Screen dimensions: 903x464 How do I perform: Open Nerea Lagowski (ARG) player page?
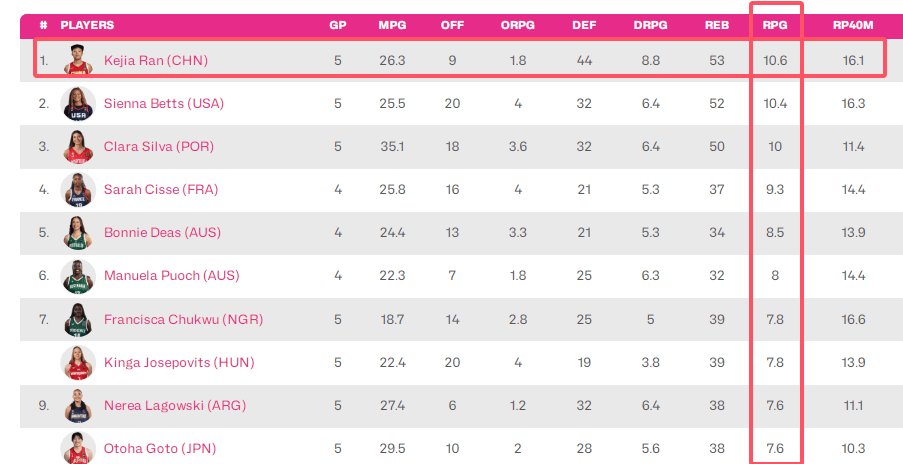(174, 406)
